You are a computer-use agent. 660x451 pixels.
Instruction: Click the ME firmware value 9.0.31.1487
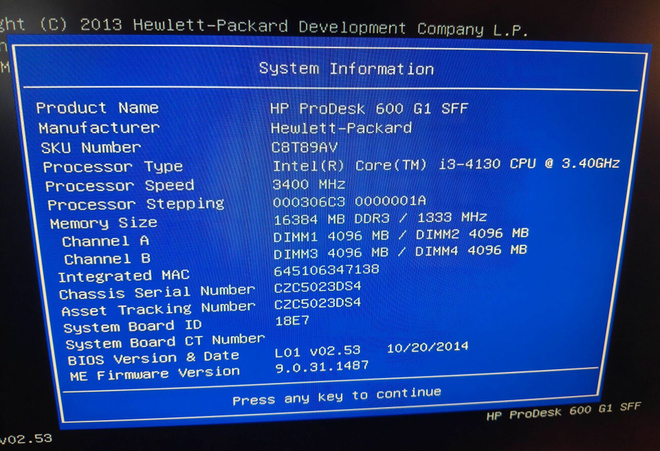click(x=322, y=366)
